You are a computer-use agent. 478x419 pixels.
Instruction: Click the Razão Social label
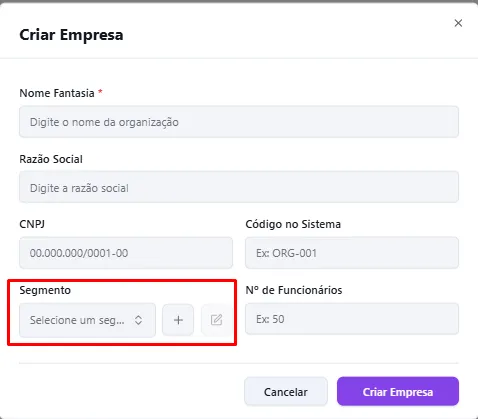pyautogui.click(x=51, y=159)
